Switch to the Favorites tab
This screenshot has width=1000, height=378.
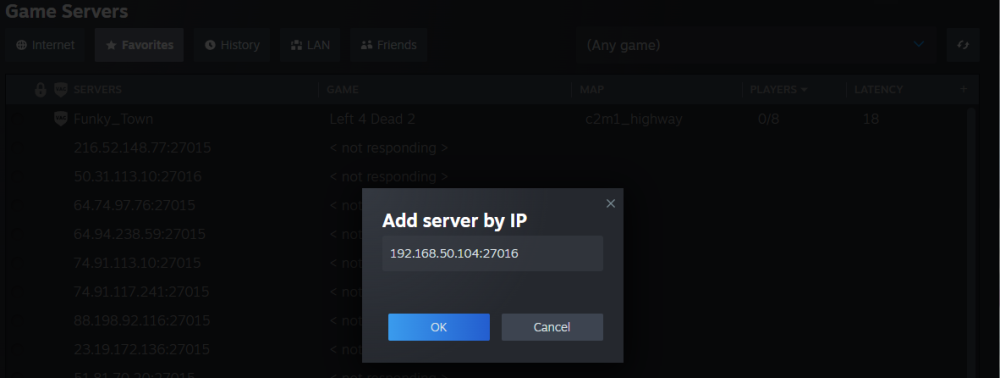(x=139, y=45)
